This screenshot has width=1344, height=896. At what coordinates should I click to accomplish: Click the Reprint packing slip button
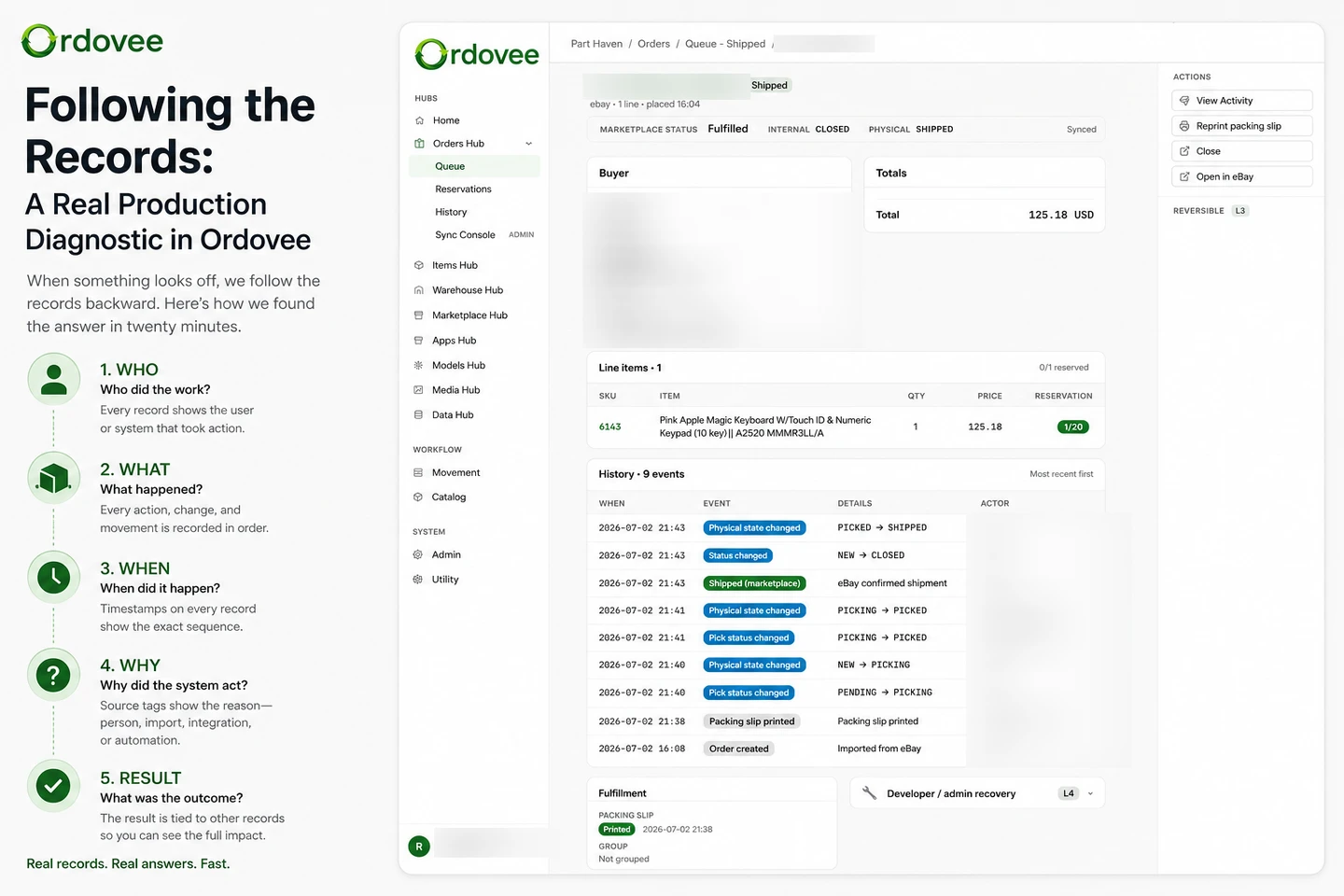pyautogui.click(x=1241, y=126)
